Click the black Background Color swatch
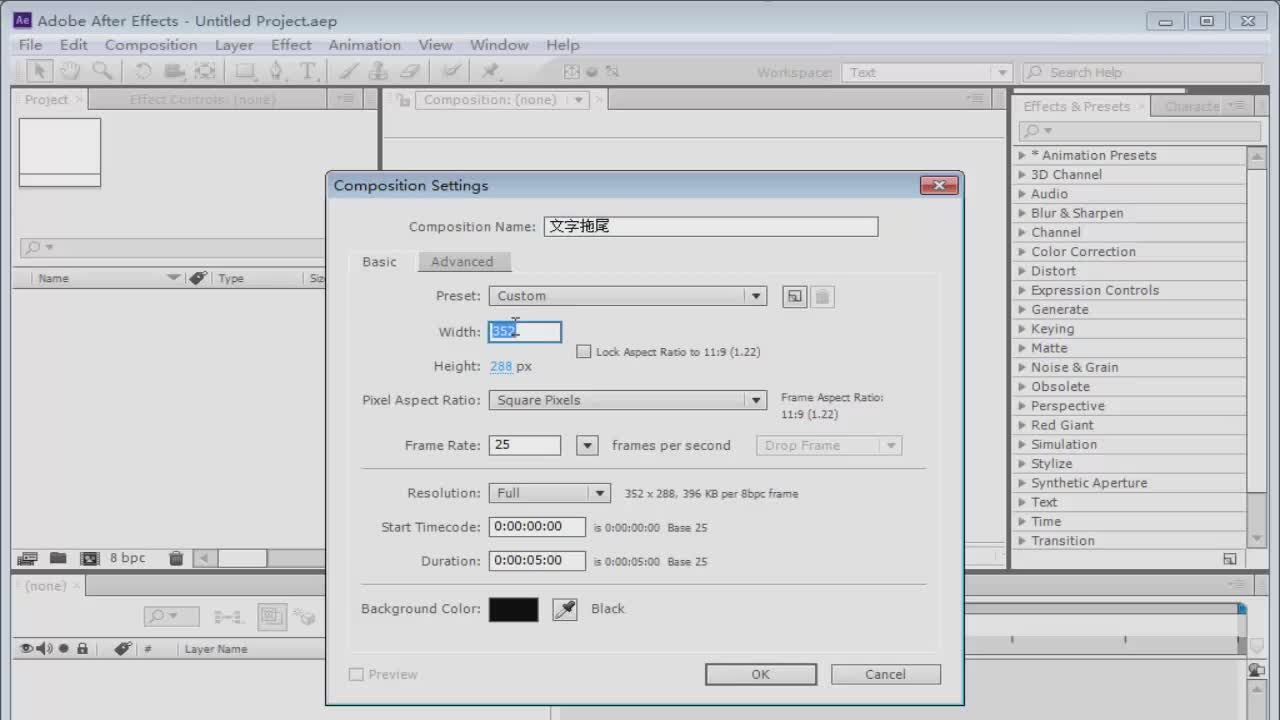 click(x=514, y=609)
